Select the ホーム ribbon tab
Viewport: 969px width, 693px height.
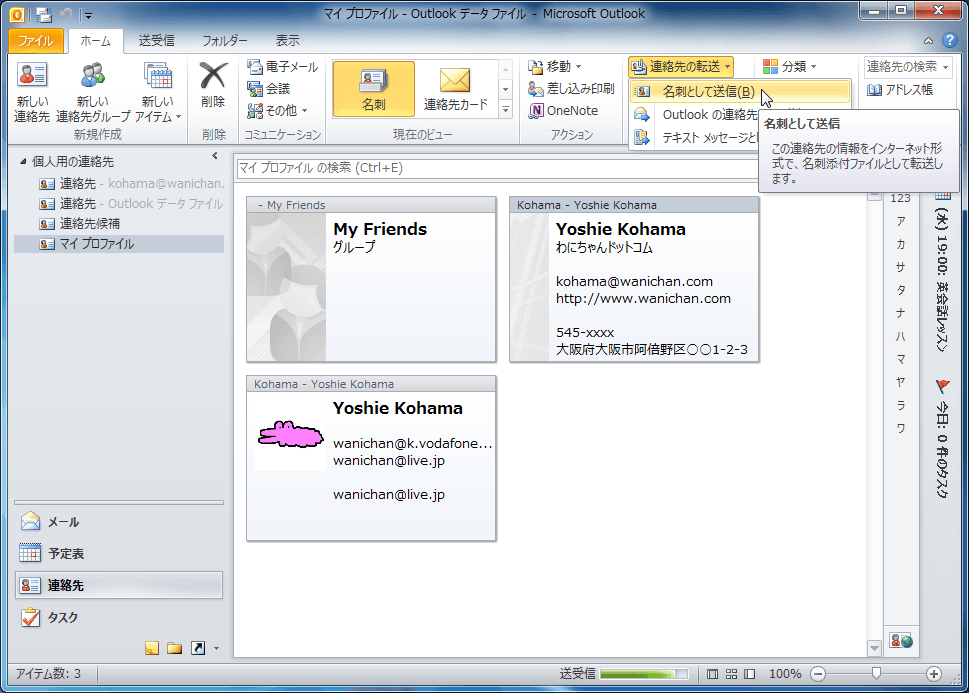click(x=95, y=41)
